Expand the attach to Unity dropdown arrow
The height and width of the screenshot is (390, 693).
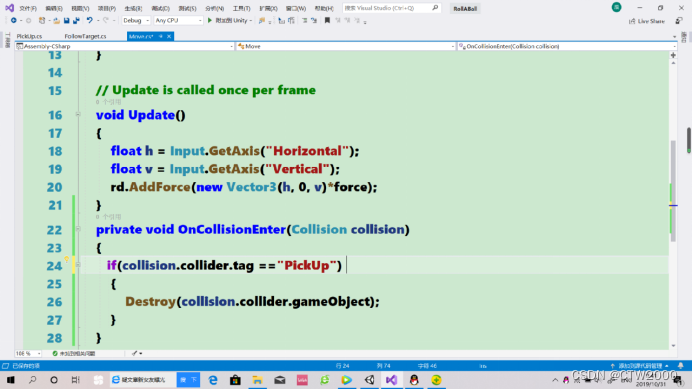pyautogui.click(x=251, y=21)
